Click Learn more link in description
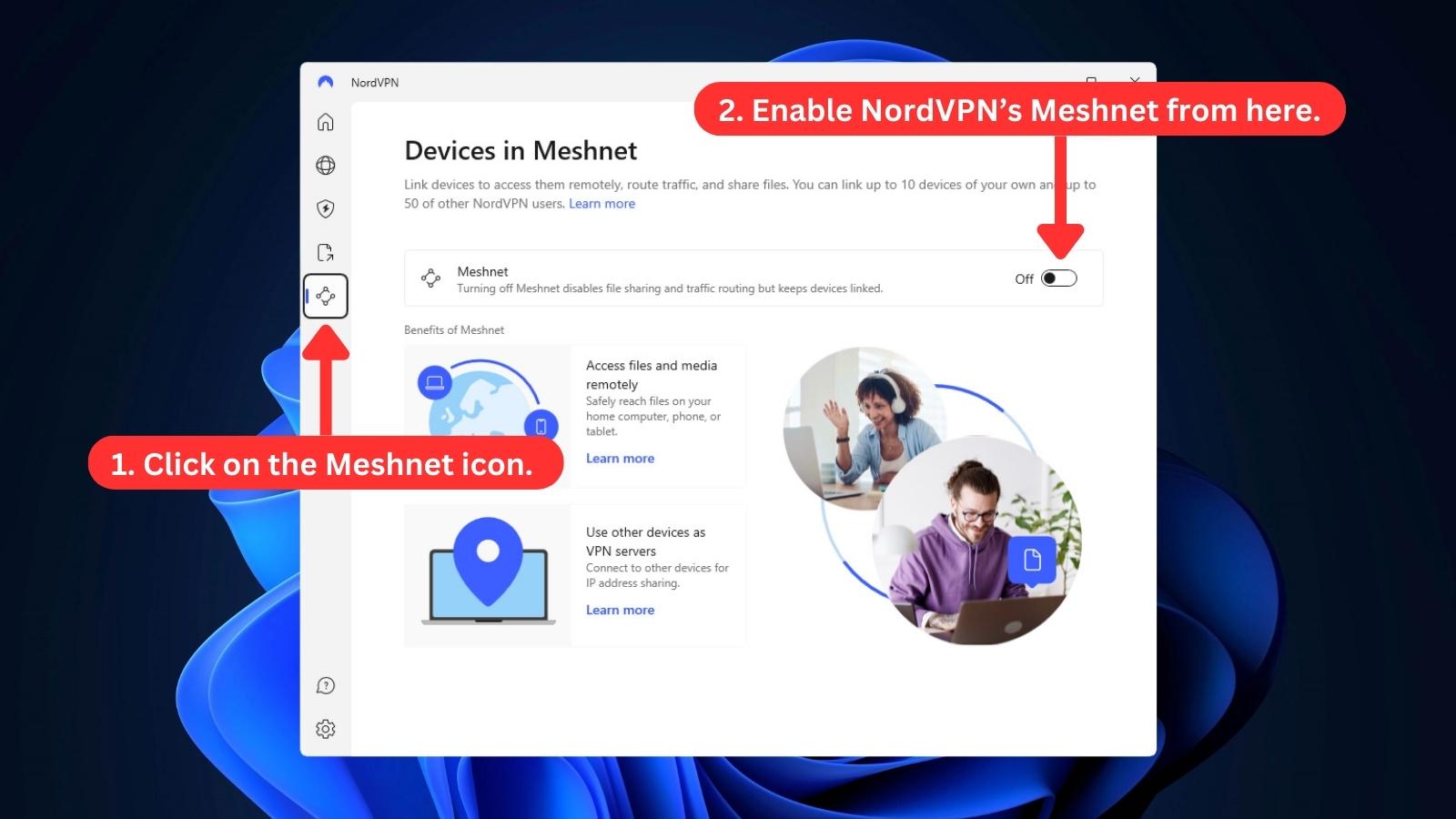This screenshot has width=1456, height=819. pos(602,204)
